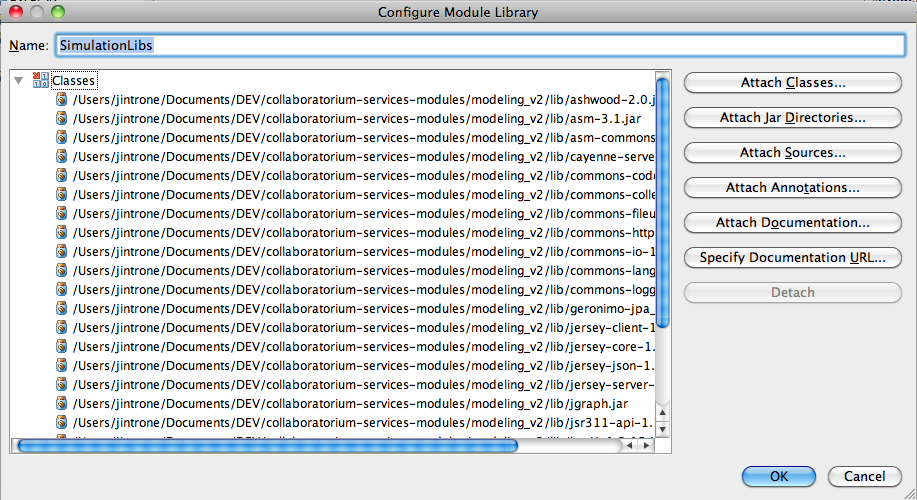Select the commons-lang library path

tap(363, 271)
